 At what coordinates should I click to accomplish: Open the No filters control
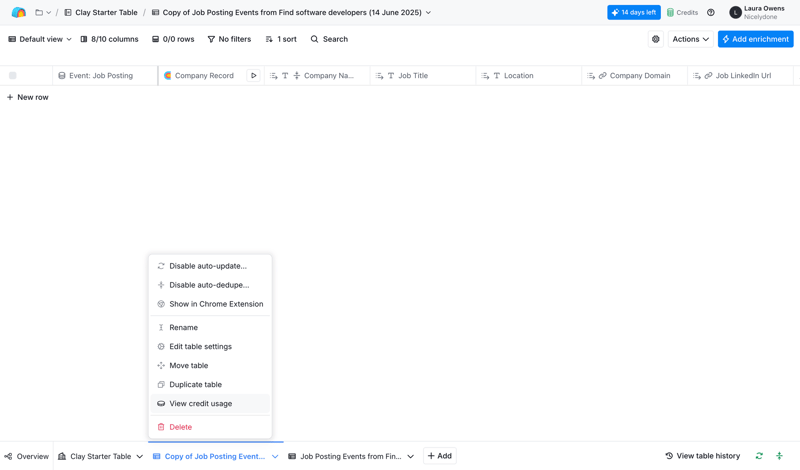coord(229,39)
